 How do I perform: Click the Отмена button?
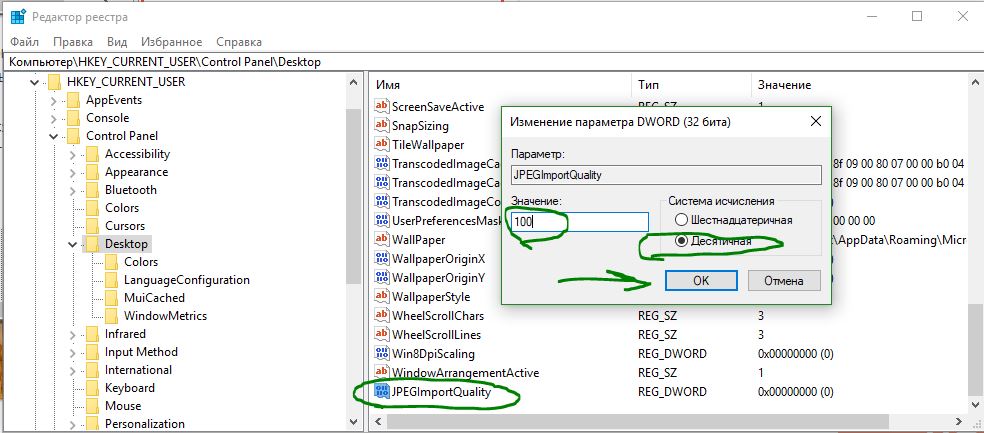(784, 281)
